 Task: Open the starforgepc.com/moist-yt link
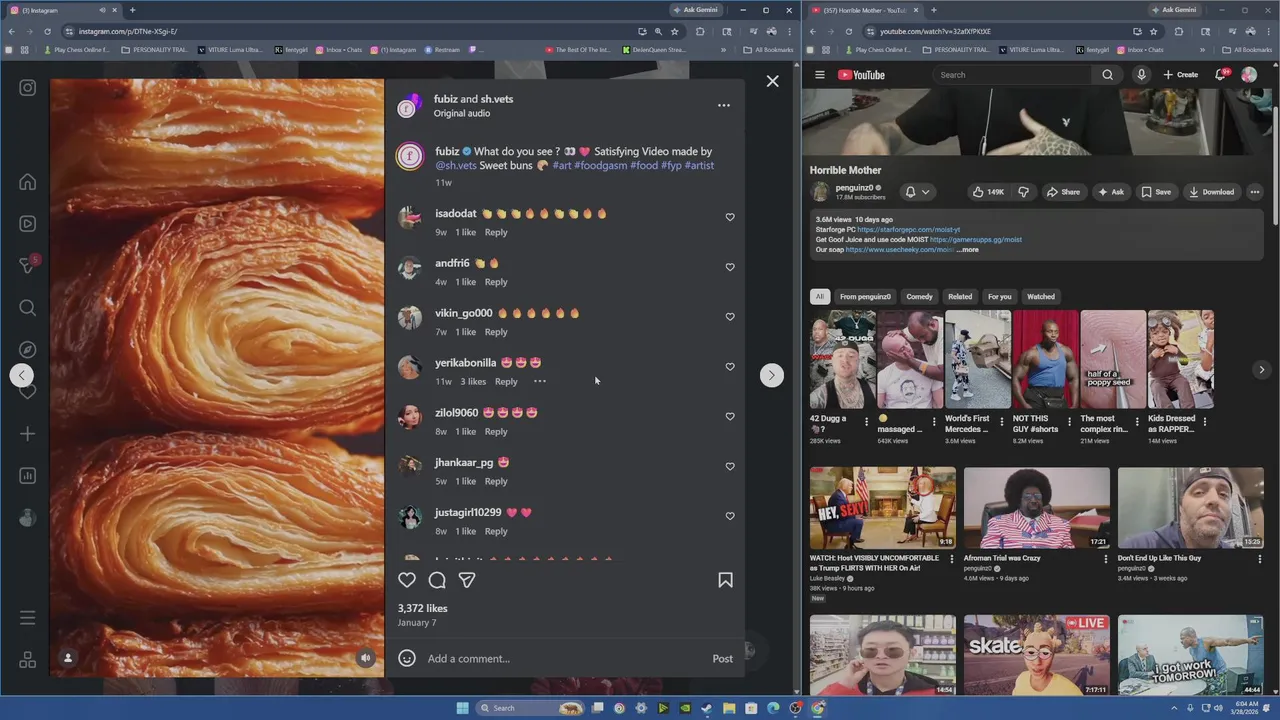coord(908,230)
